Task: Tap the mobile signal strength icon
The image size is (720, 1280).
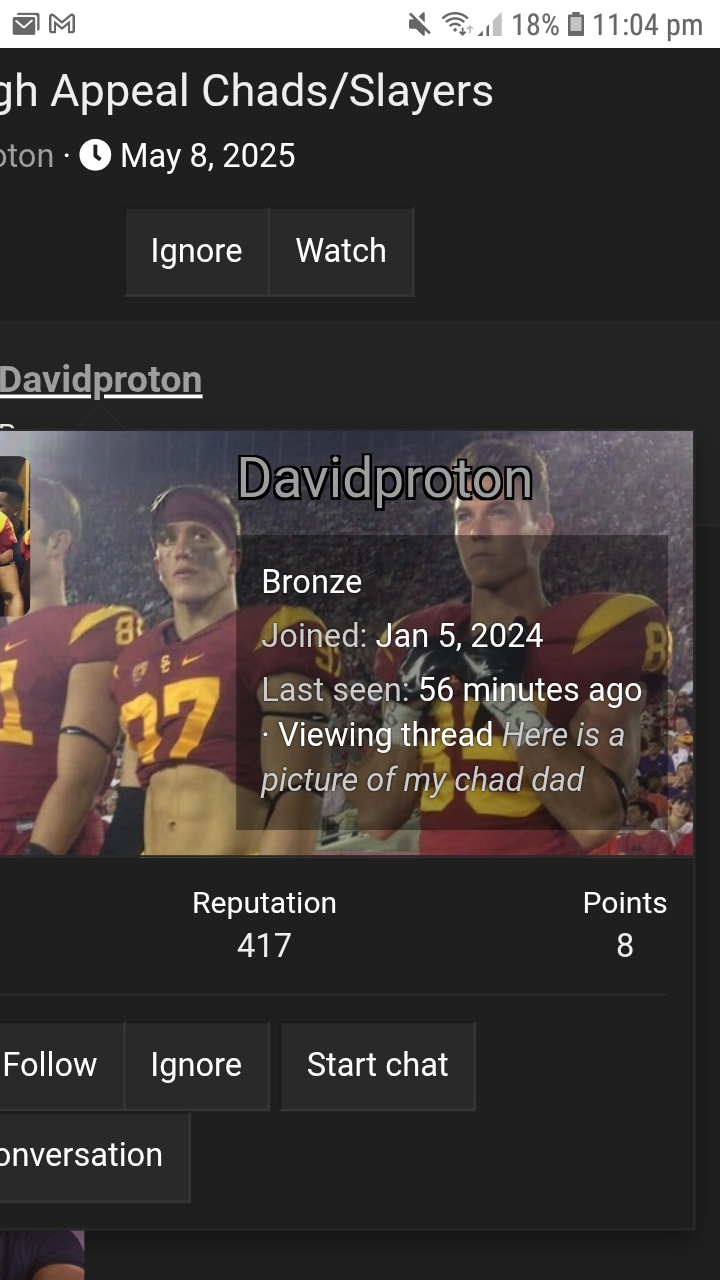Action: (x=490, y=24)
